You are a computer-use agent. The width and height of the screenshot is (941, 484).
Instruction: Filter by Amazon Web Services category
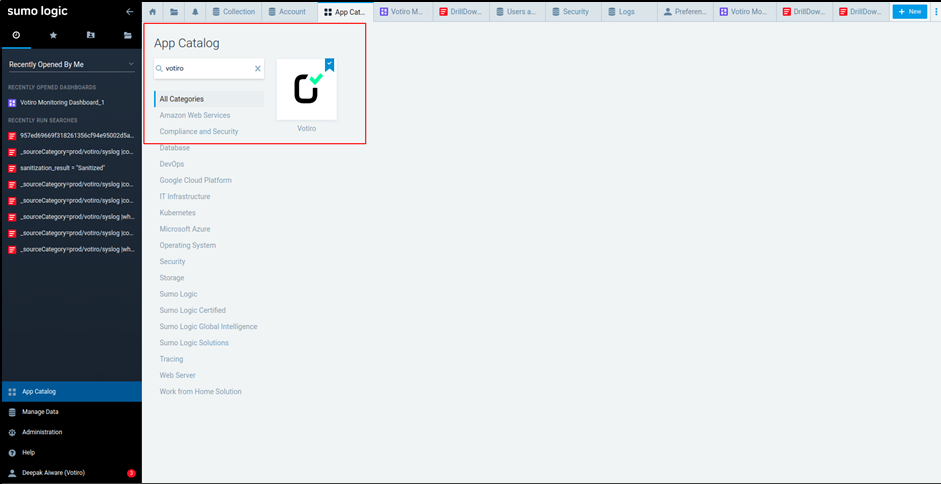pos(194,115)
